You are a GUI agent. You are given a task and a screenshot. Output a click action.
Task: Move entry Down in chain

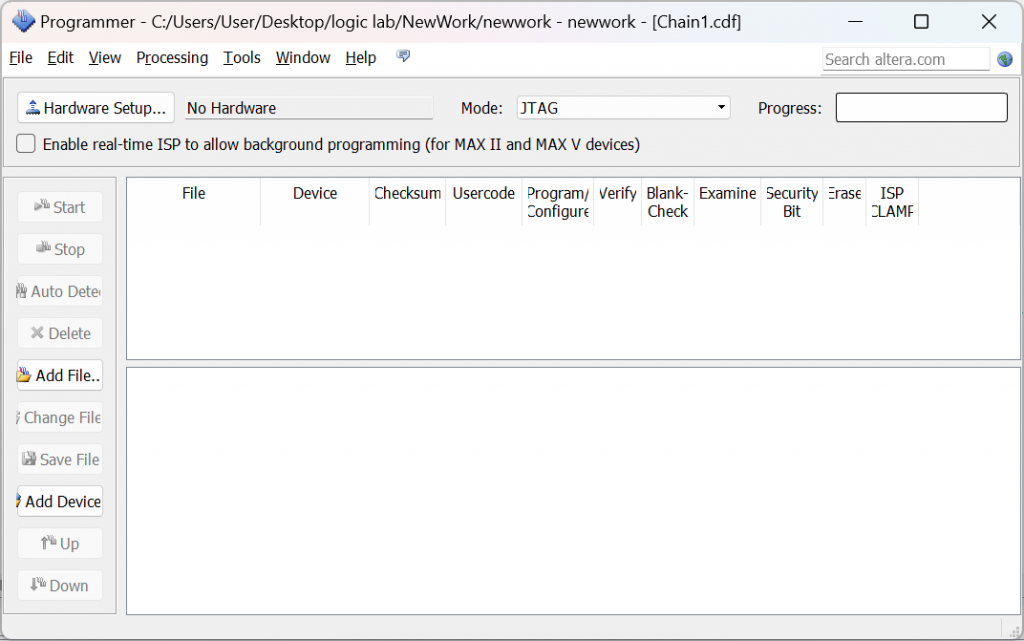click(x=60, y=586)
